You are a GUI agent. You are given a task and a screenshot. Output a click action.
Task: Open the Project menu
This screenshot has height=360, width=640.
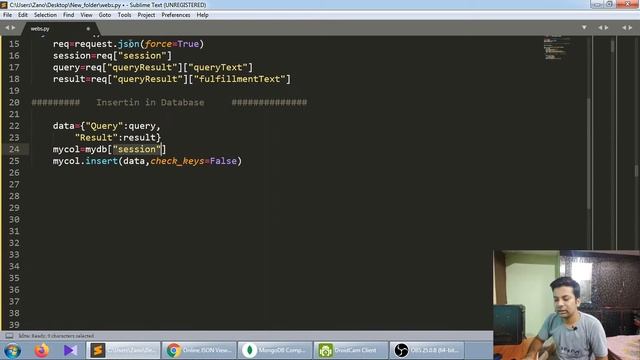146,15
